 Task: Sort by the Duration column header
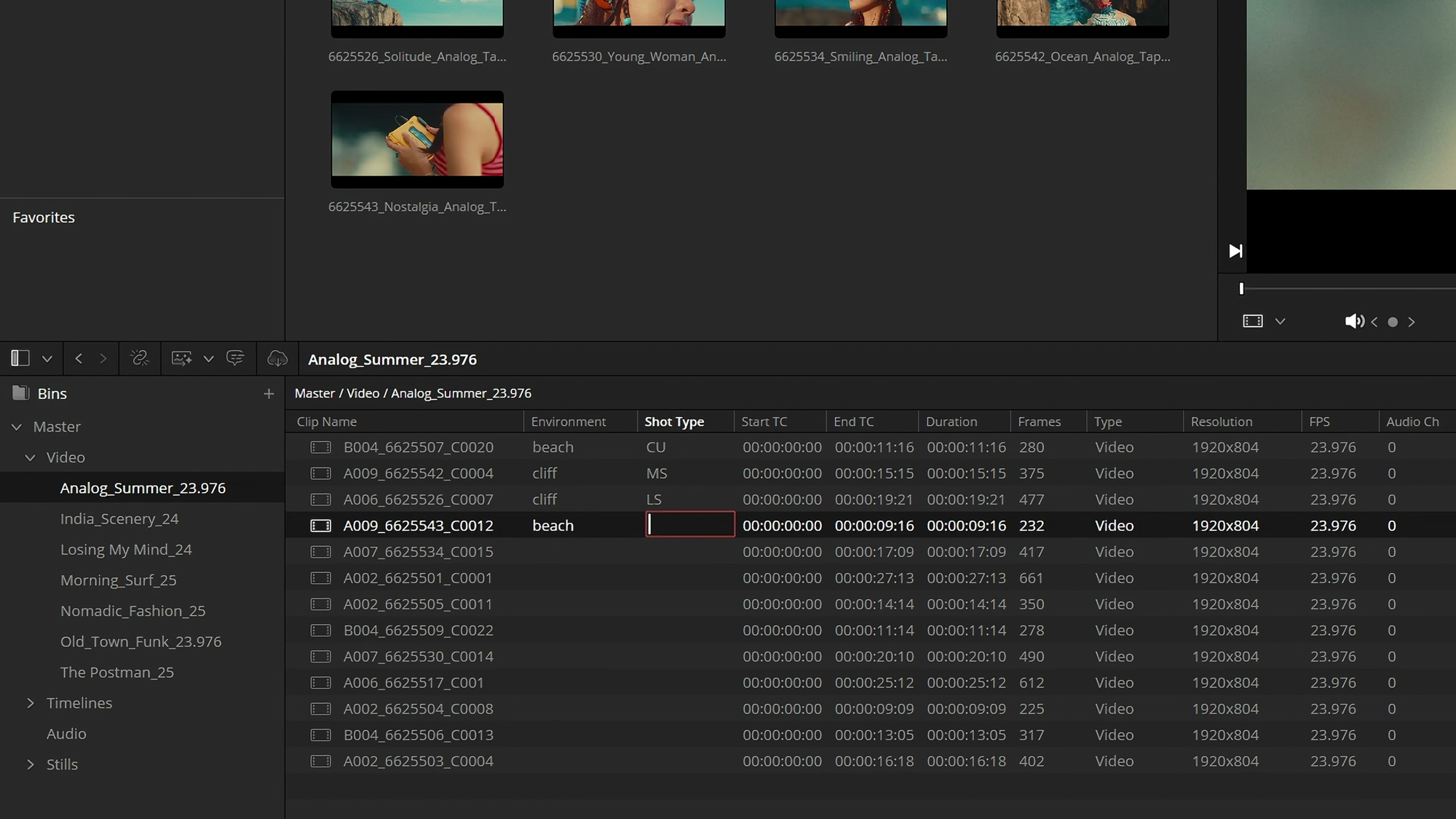point(951,422)
